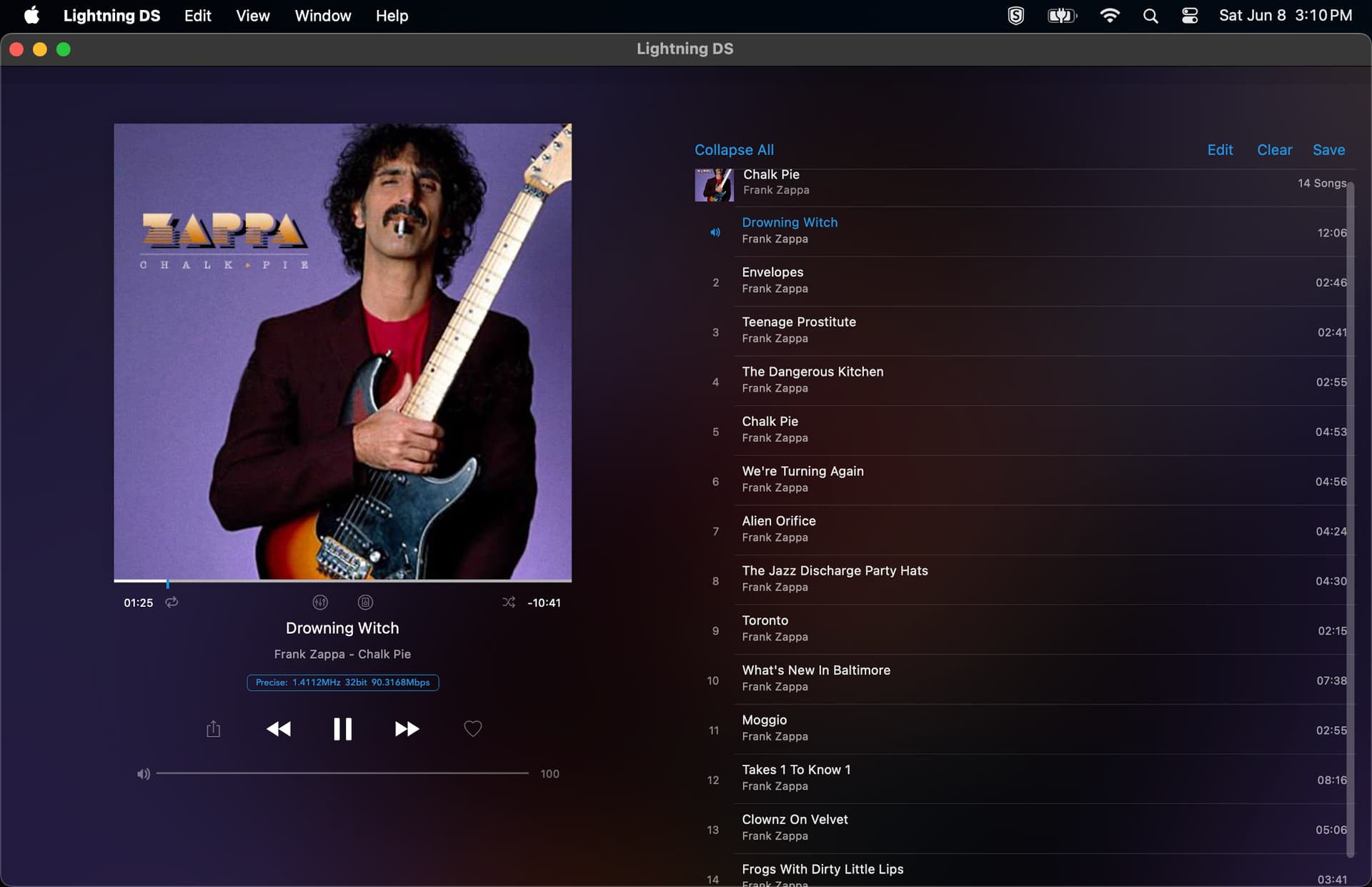This screenshot has width=1372, height=887.
Task: Pause the current song
Action: tap(342, 729)
